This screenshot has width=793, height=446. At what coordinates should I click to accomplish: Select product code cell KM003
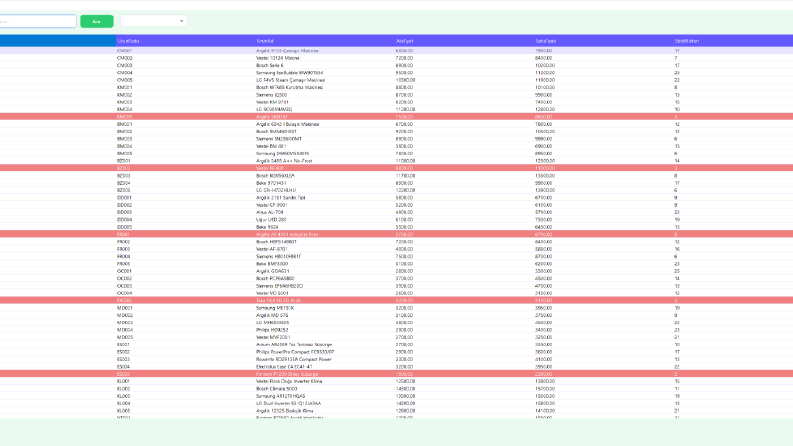click(x=124, y=102)
